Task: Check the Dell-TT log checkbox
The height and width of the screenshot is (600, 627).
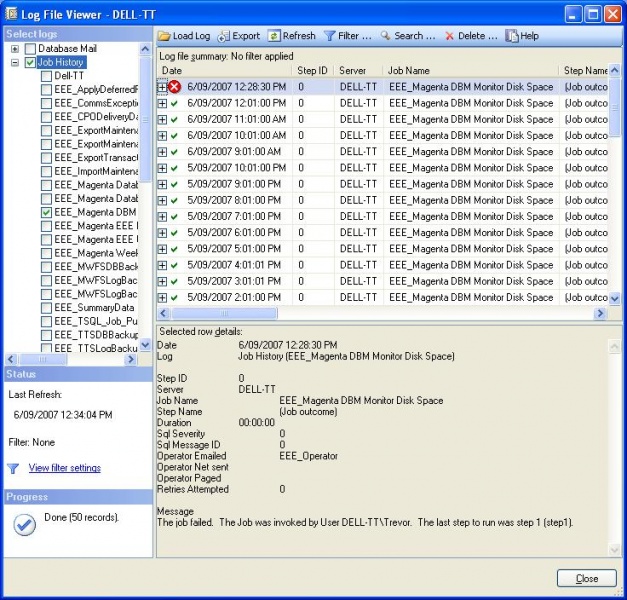Action: tap(46, 76)
